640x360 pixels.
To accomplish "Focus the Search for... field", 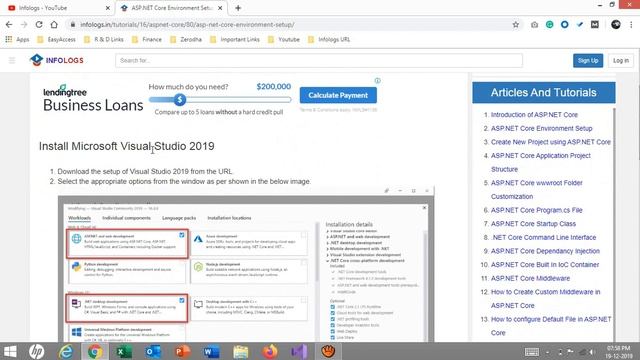I will pyautogui.click(x=319, y=60).
